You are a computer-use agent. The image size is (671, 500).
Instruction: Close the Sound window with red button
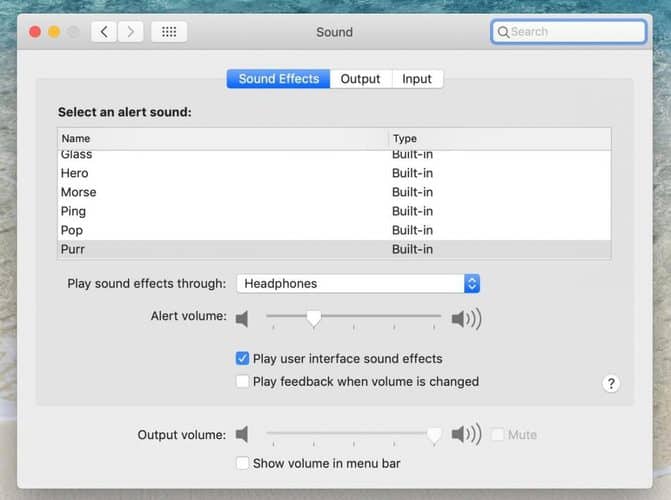[x=35, y=32]
